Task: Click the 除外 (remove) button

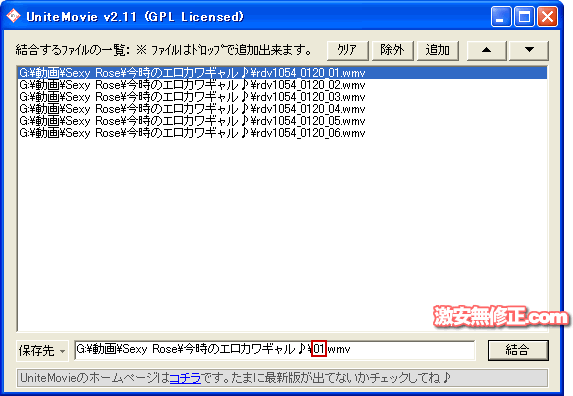Action: pos(392,50)
